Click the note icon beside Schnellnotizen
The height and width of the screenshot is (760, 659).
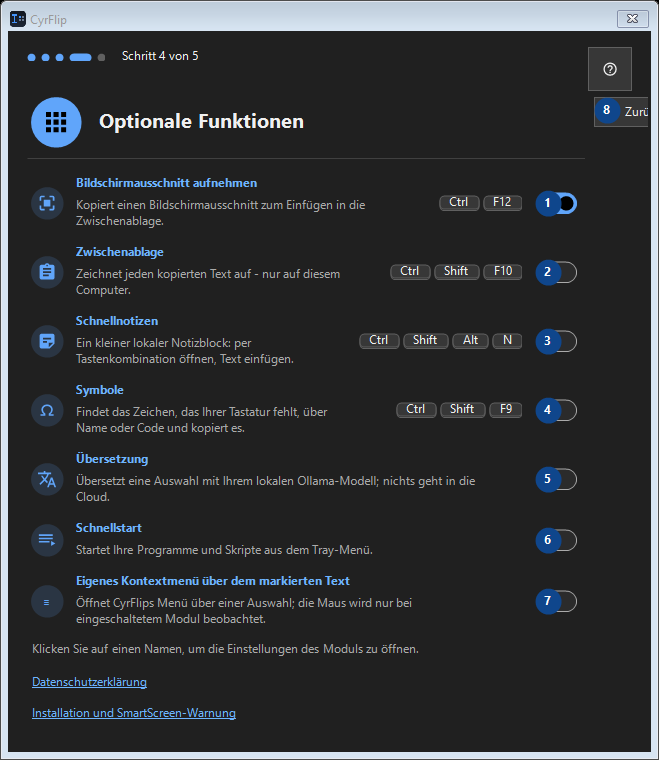(47, 341)
